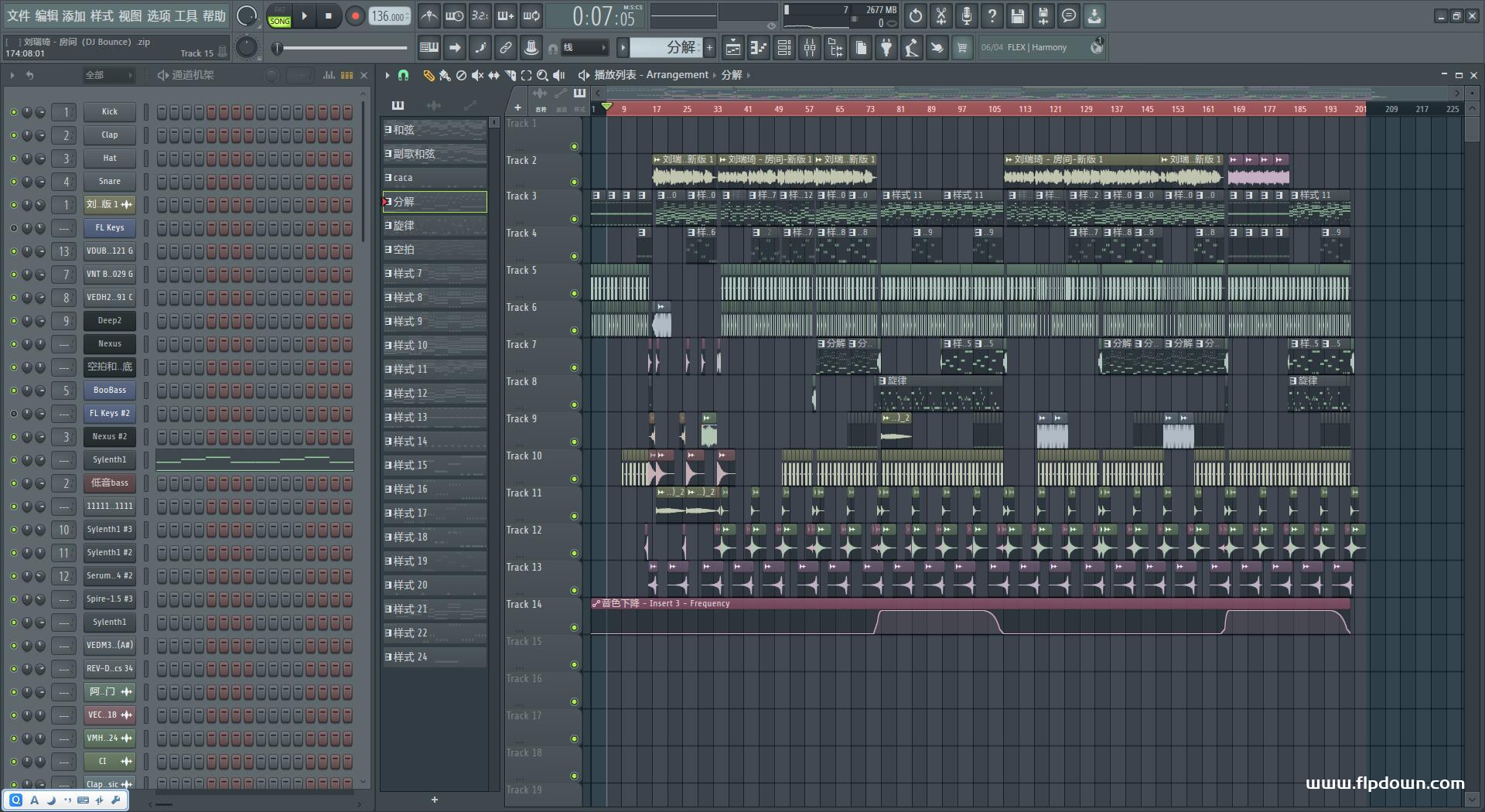The image size is (1485, 812).
Task: Arm the red Record button
Action: pyautogui.click(x=355, y=15)
